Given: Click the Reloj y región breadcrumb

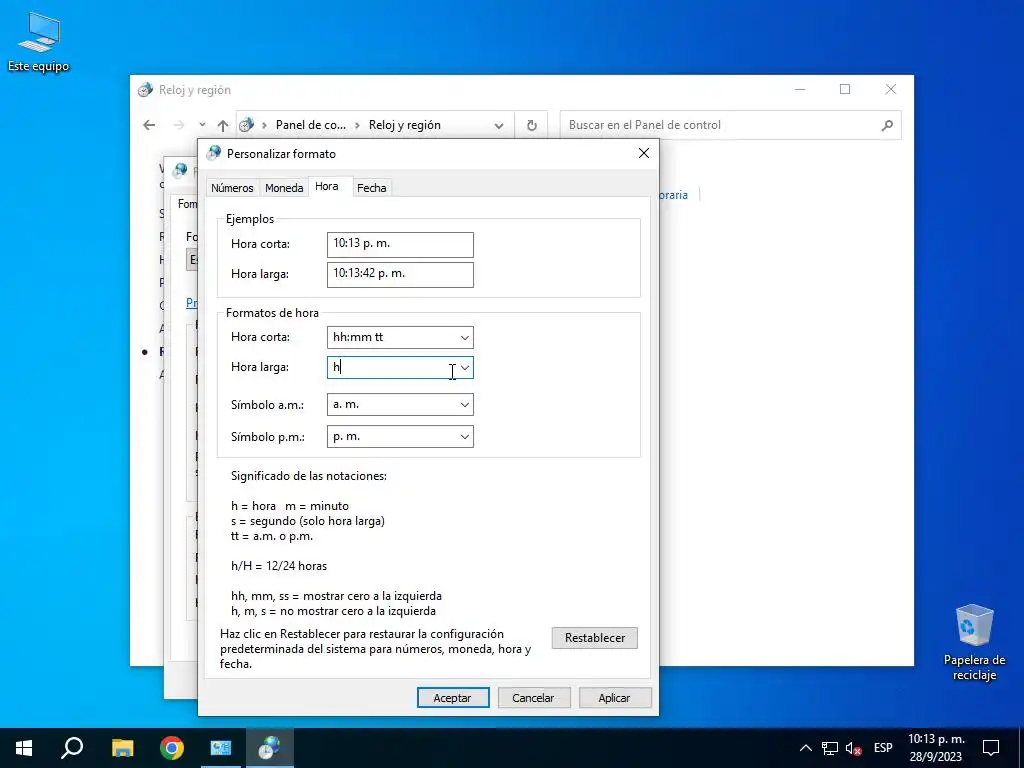Looking at the screenshot, I should tap(404, 125).
